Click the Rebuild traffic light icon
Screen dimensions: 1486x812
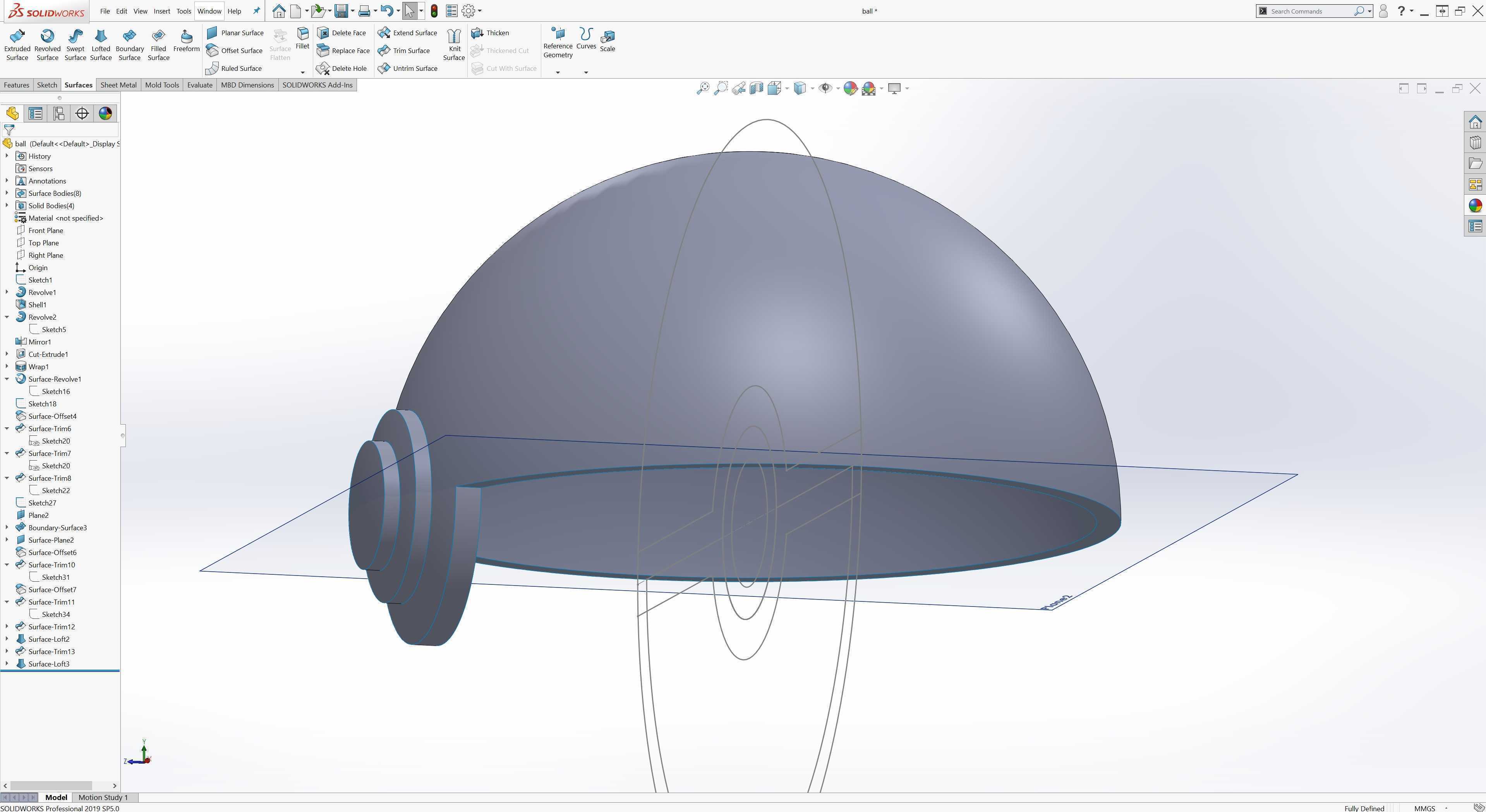point(434,11)
